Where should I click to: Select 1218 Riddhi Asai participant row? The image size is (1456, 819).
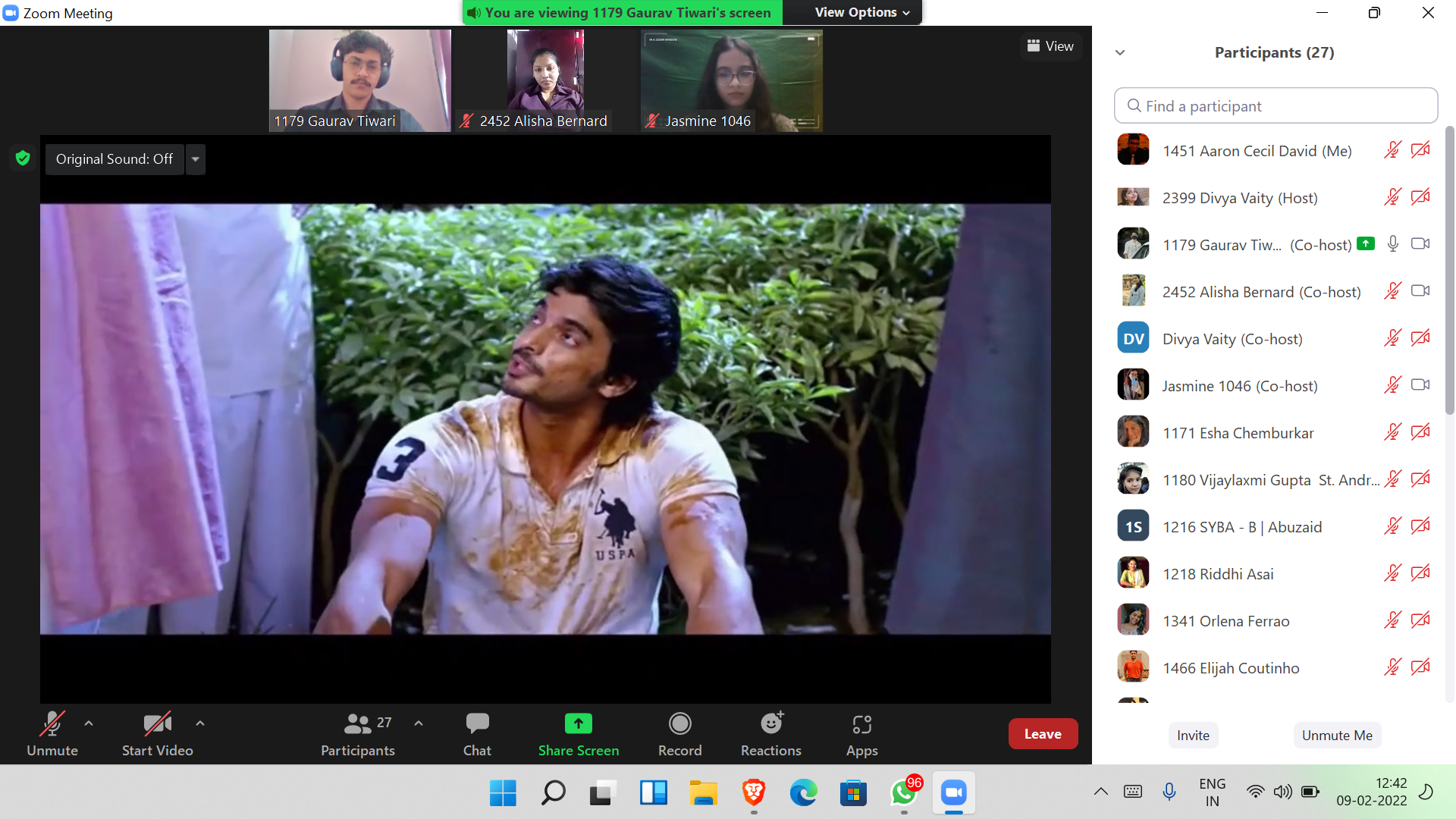tap(1275, 573)
